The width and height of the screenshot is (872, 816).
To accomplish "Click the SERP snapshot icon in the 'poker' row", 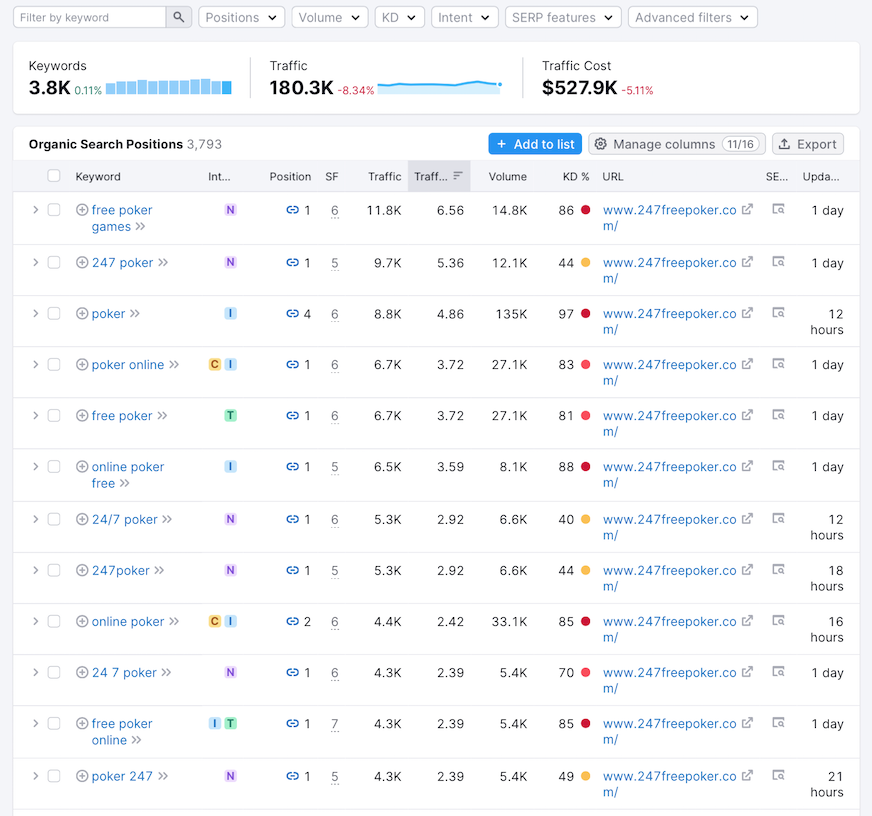I will click(778, 313).
